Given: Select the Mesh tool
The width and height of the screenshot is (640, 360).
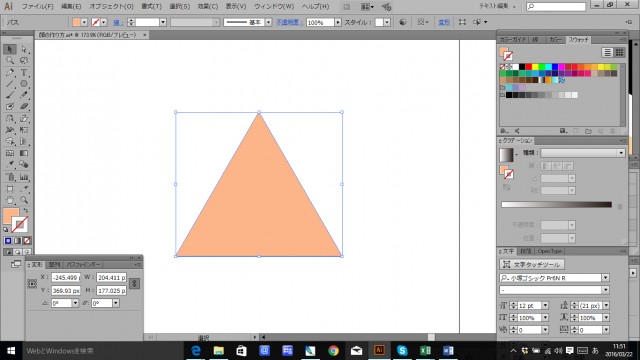Looking at the screenshot, I should [x=10, y=153].
